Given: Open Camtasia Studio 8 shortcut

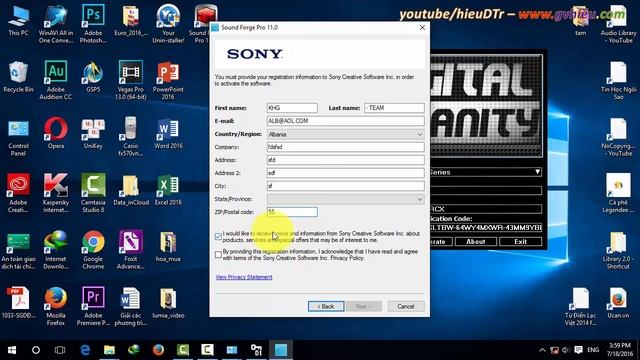Looking at the screenshot, I should (x=93, y=194).
